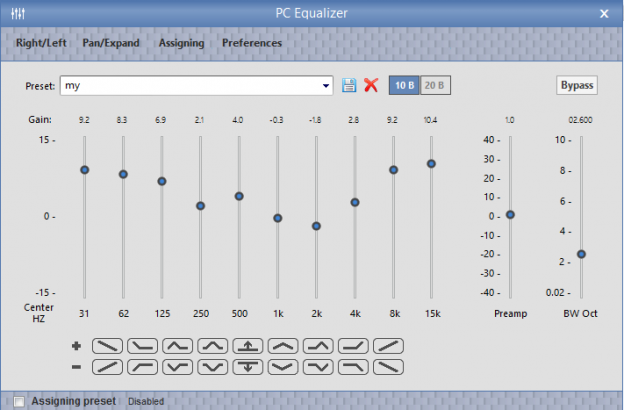Open the Preferences menu
The width and height of the screenshot is (624, 410).
[x=252, y=43]
